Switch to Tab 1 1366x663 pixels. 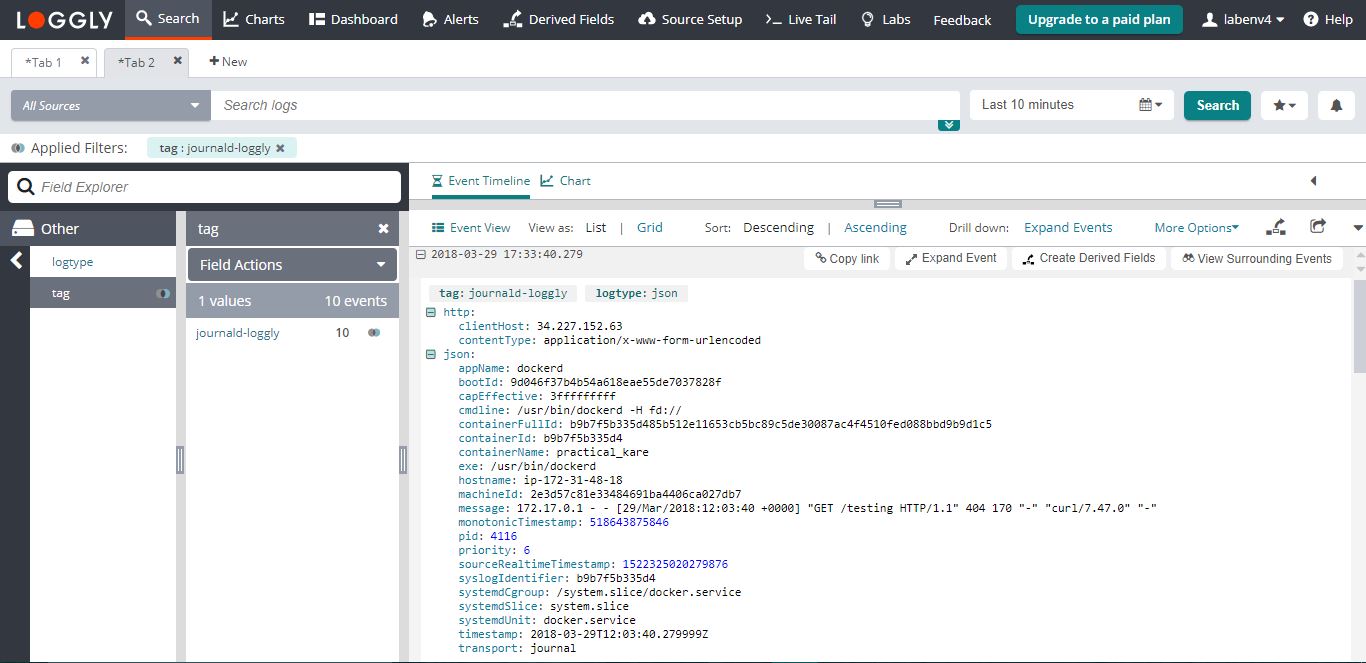click(x=43, y=61)
